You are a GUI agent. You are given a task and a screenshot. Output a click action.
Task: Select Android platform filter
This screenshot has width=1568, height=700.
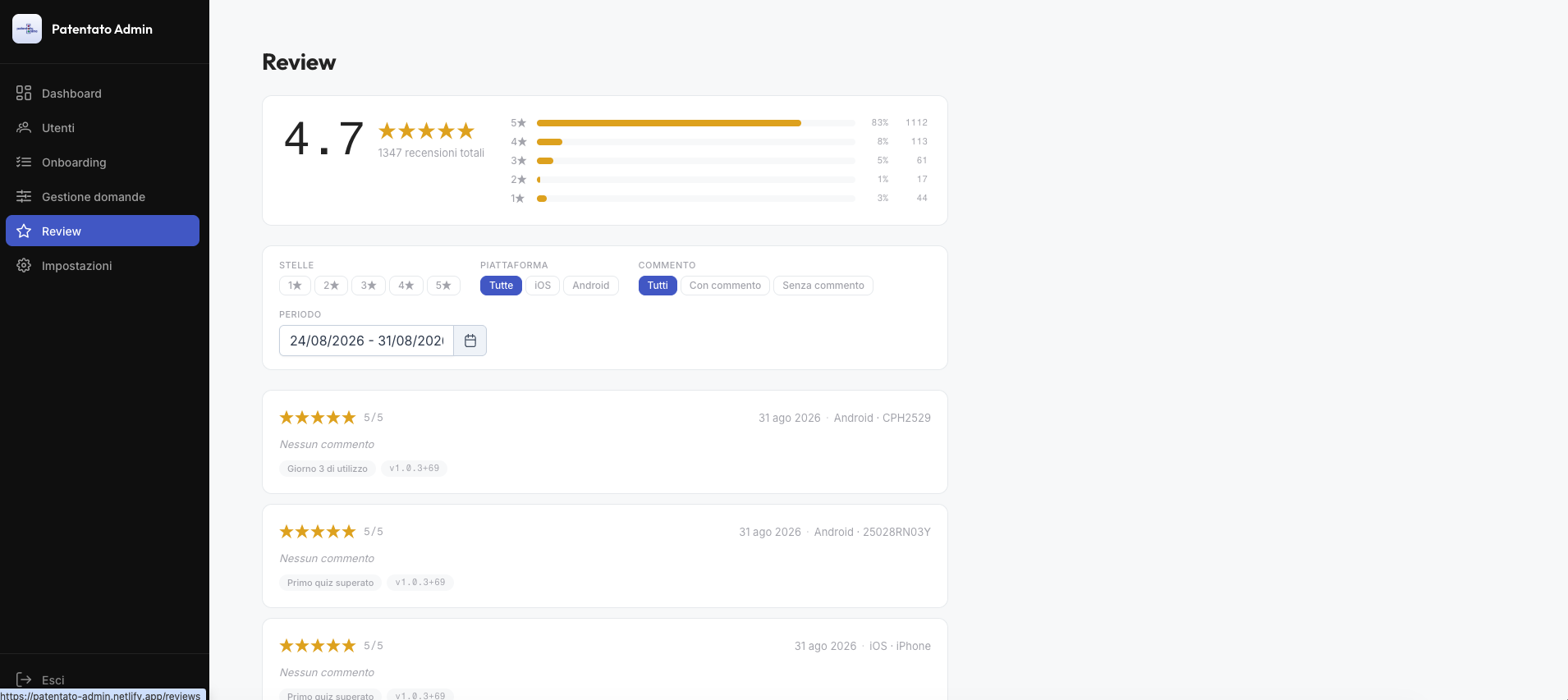pyautogui.click(x=591, y=286)
